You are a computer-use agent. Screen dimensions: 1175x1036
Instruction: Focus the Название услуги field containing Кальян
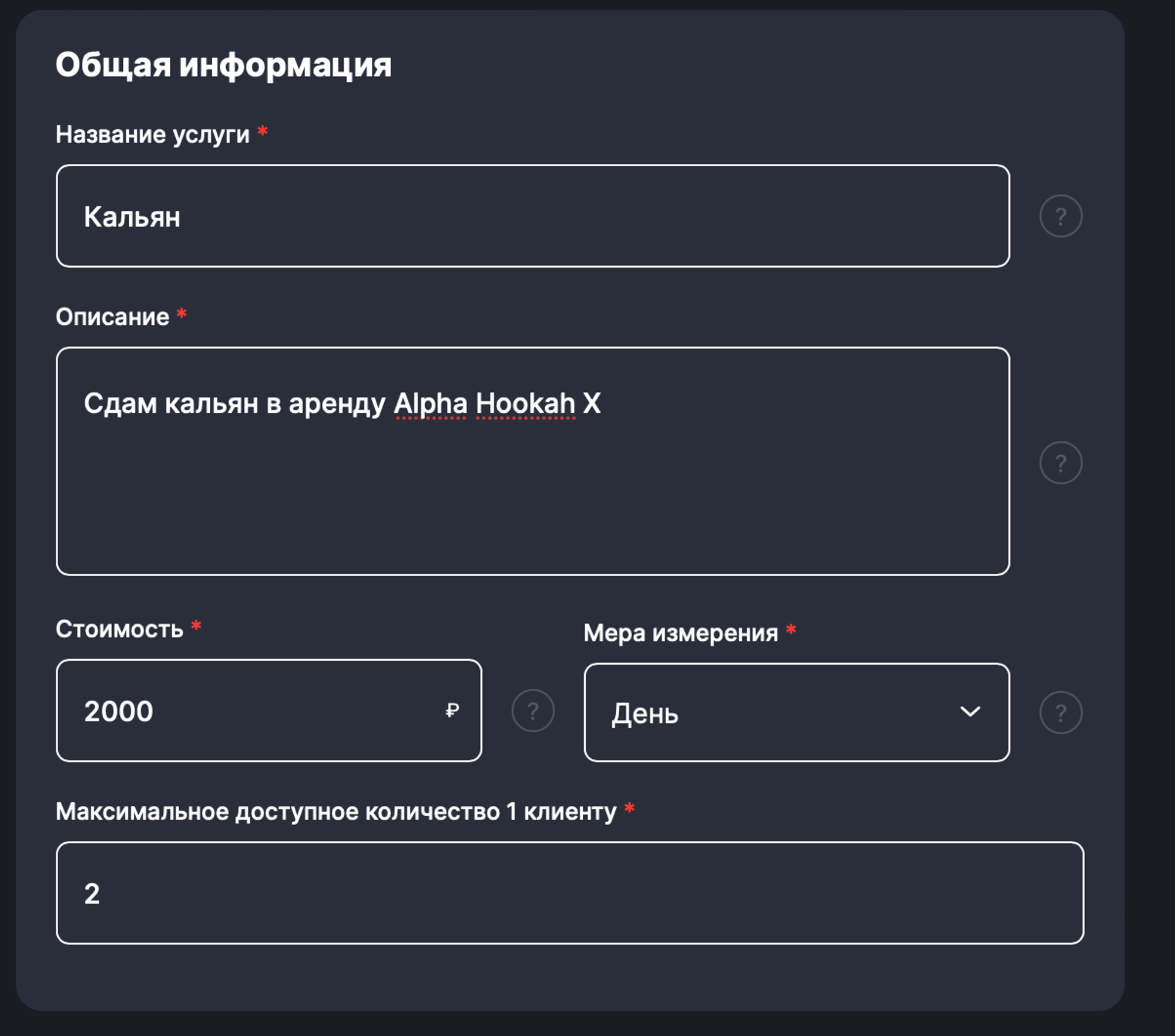click(532, 216)
